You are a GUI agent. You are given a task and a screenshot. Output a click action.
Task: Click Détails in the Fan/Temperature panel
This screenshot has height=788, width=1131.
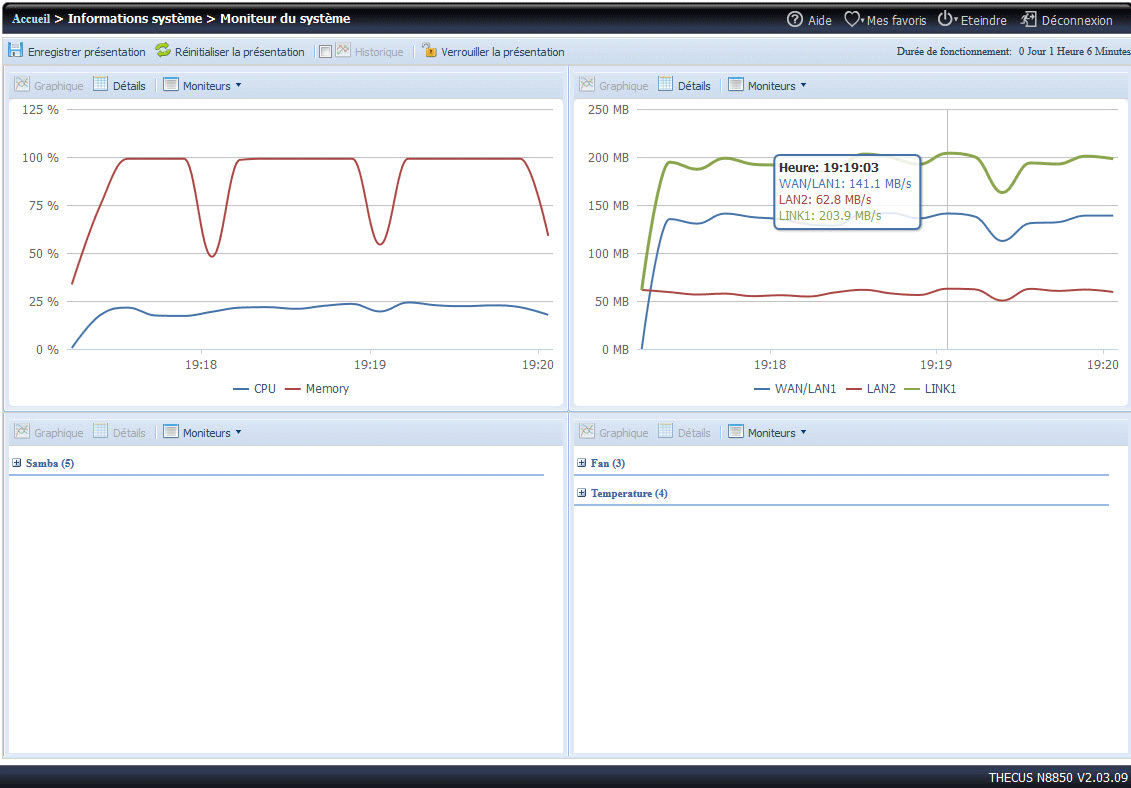(684, 432)
